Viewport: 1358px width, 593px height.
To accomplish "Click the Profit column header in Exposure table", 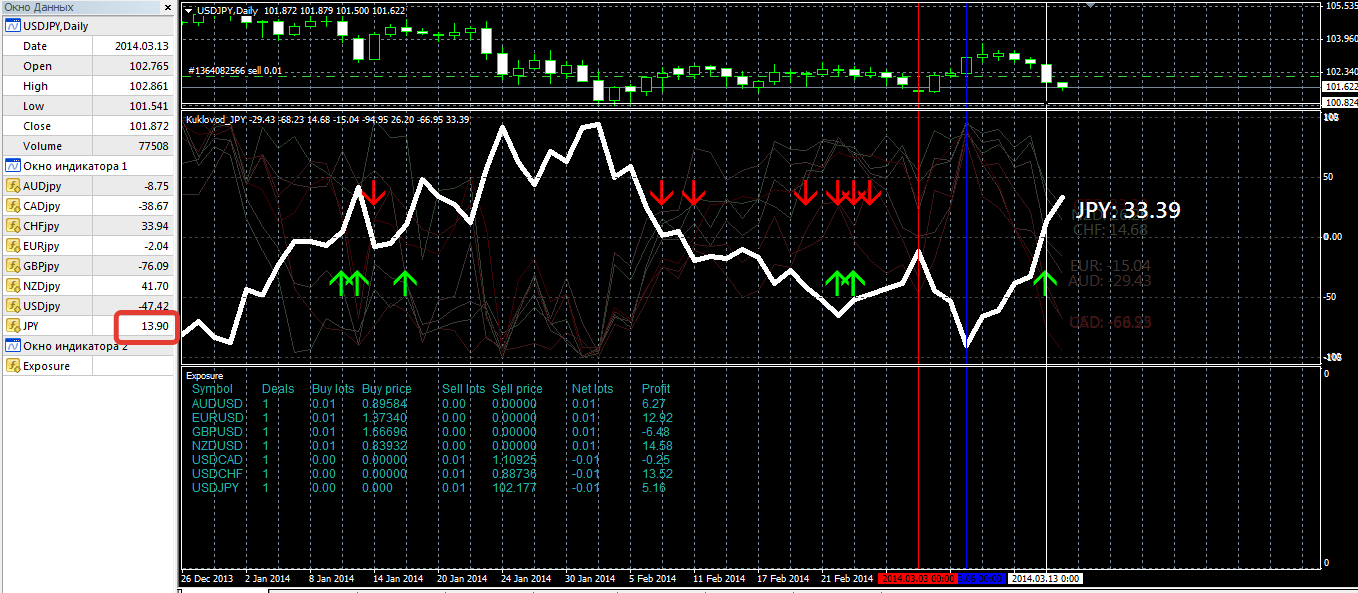I will click(656, 389).
